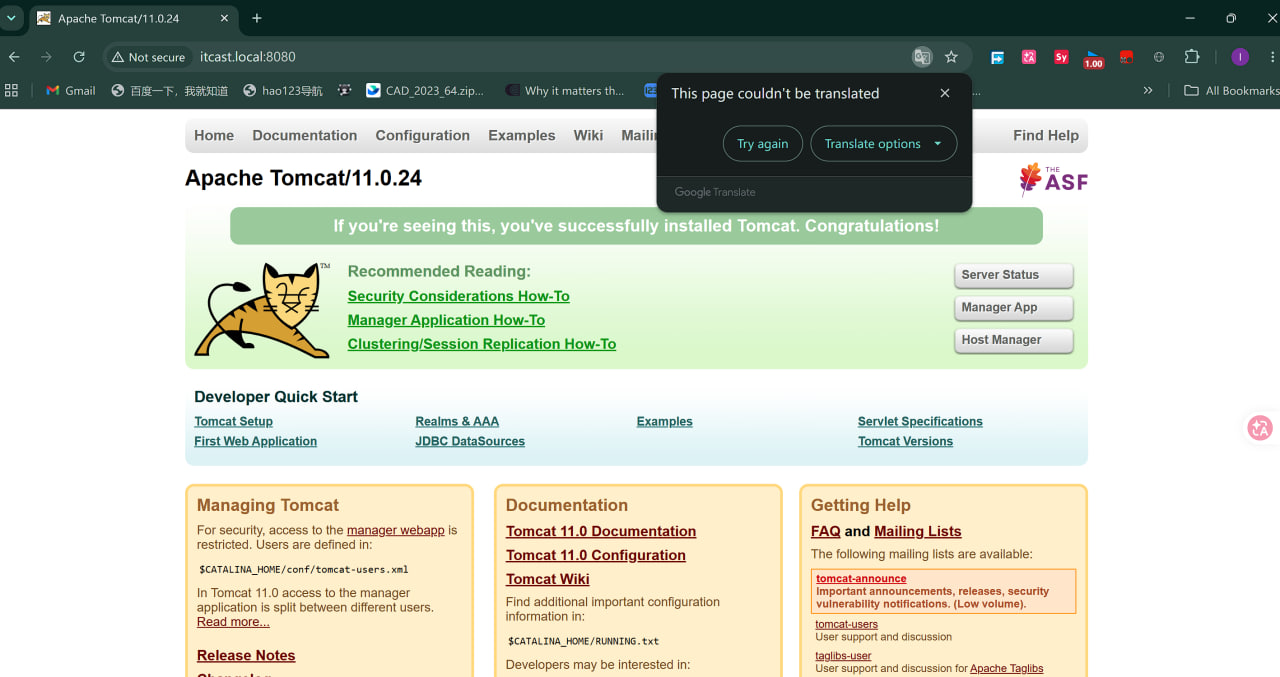Open the Documentation nav item

tap(305, 135)
